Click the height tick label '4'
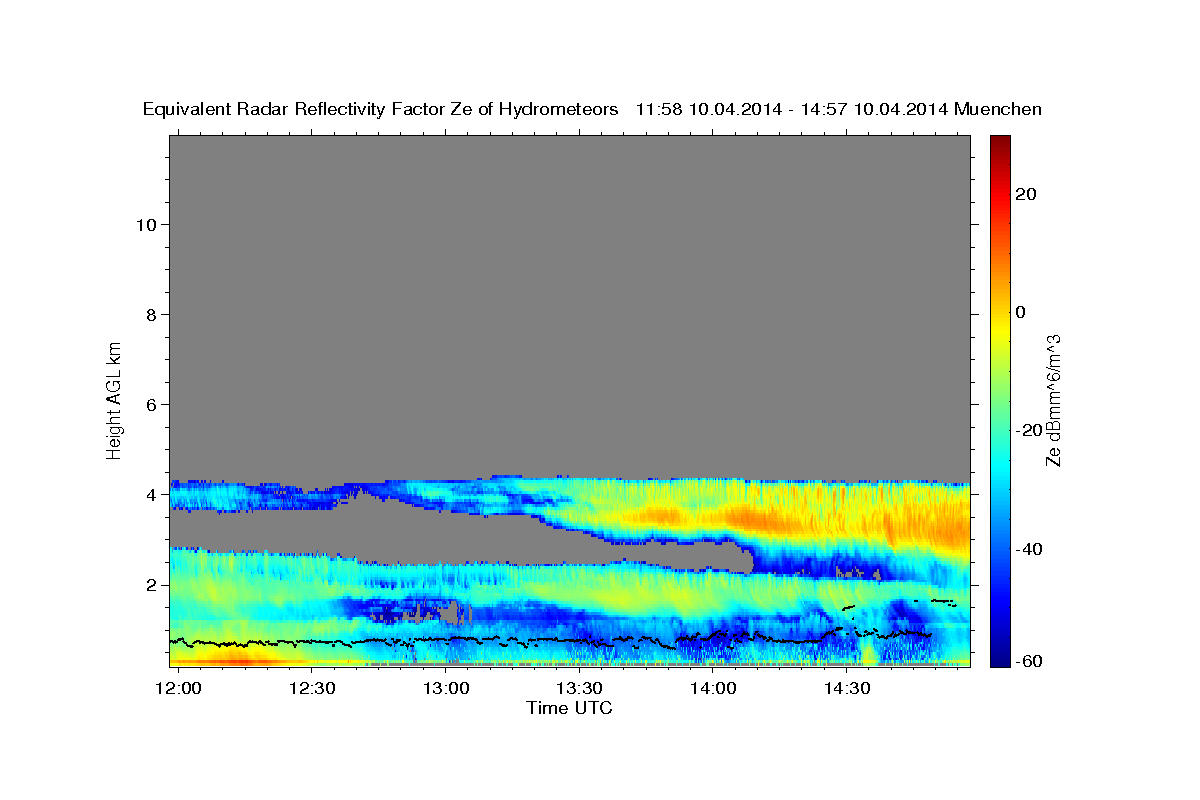Image resolution: width=1200 pixels, height=800 pixels. click(149, 494)
